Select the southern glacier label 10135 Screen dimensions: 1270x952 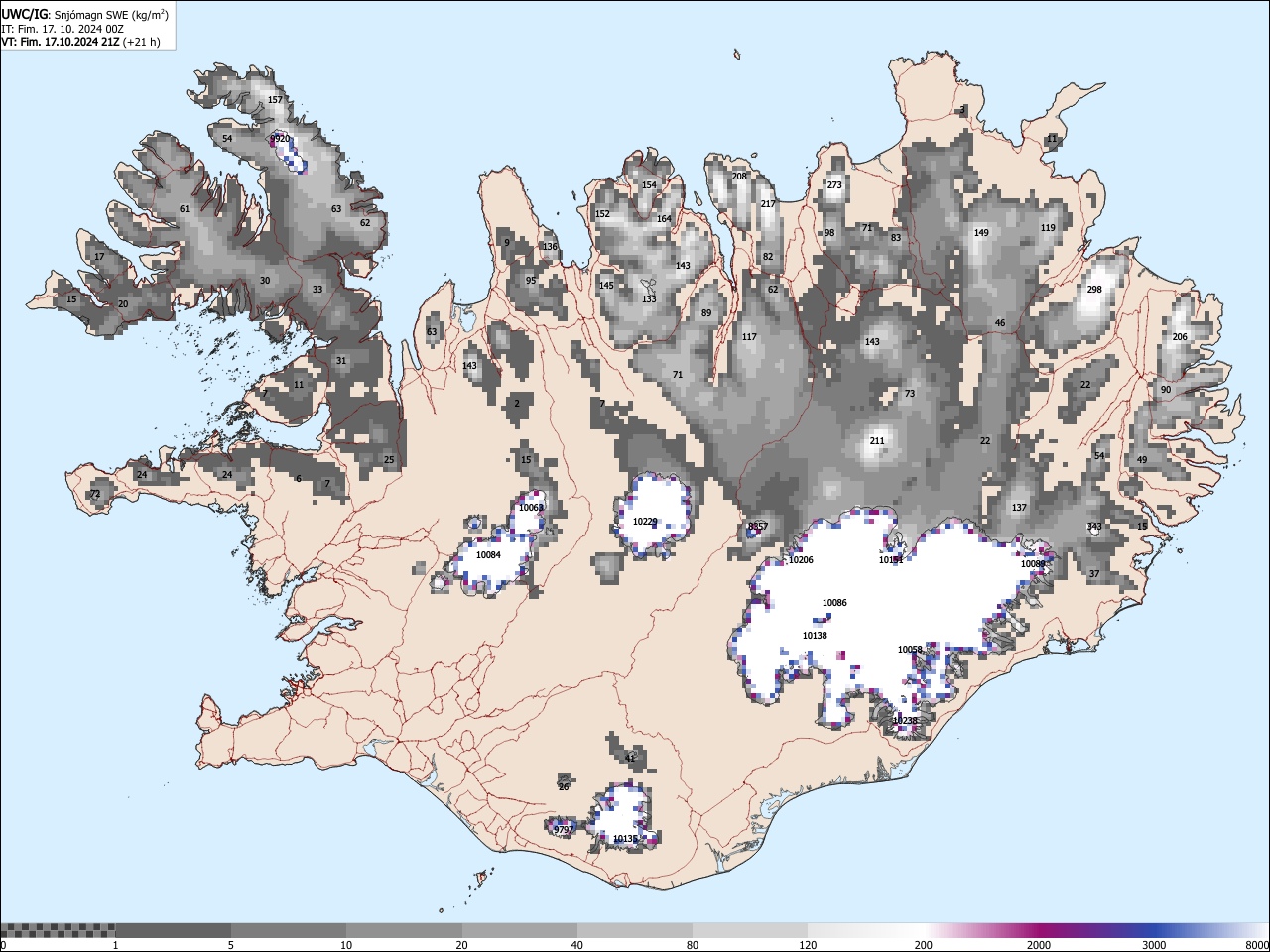(625, 839)
